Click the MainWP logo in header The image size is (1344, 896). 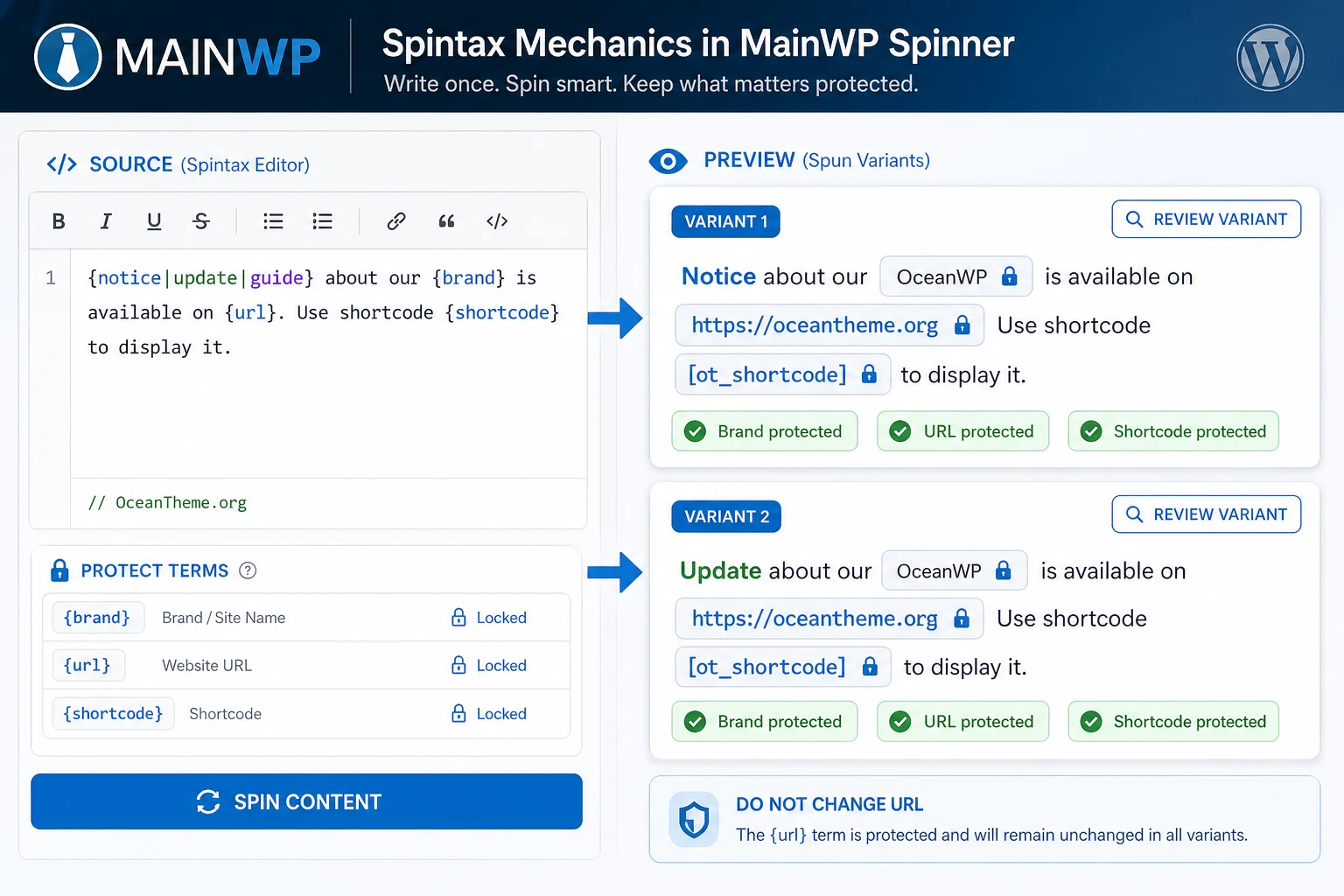tap(178, 57)
